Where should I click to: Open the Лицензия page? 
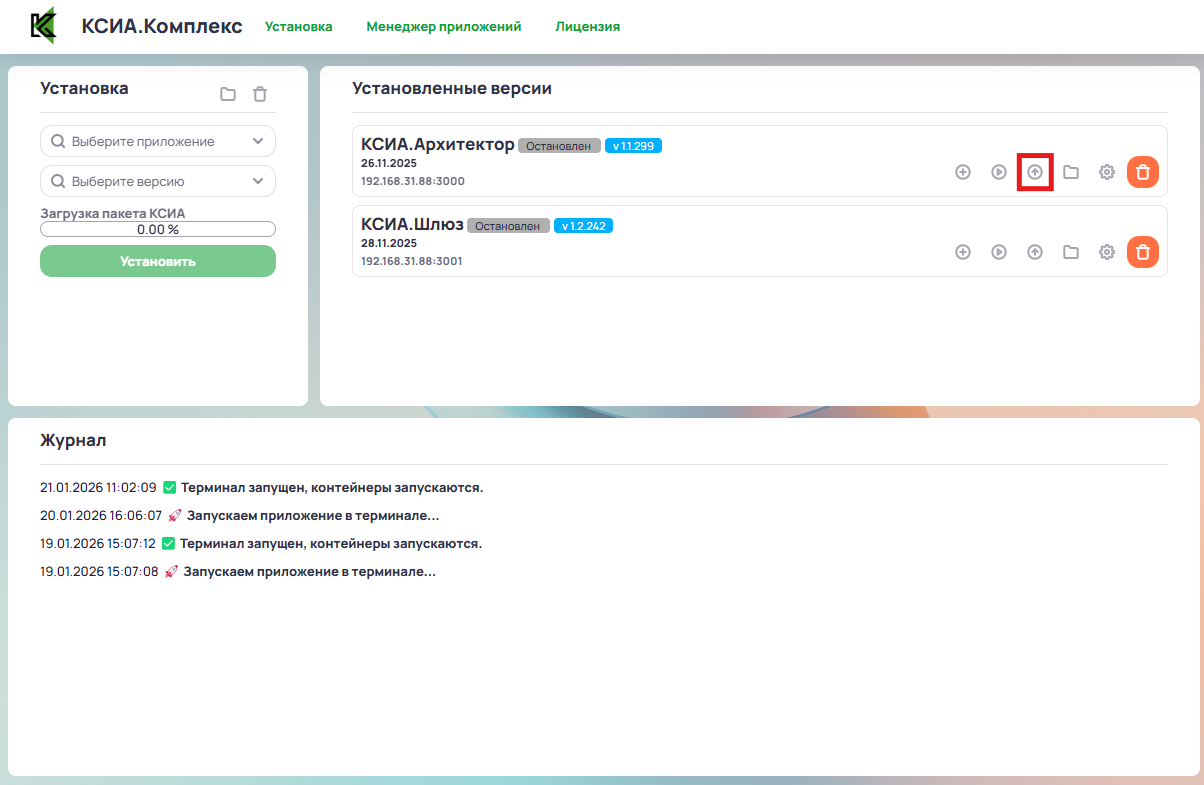click(x=588, y=27)
